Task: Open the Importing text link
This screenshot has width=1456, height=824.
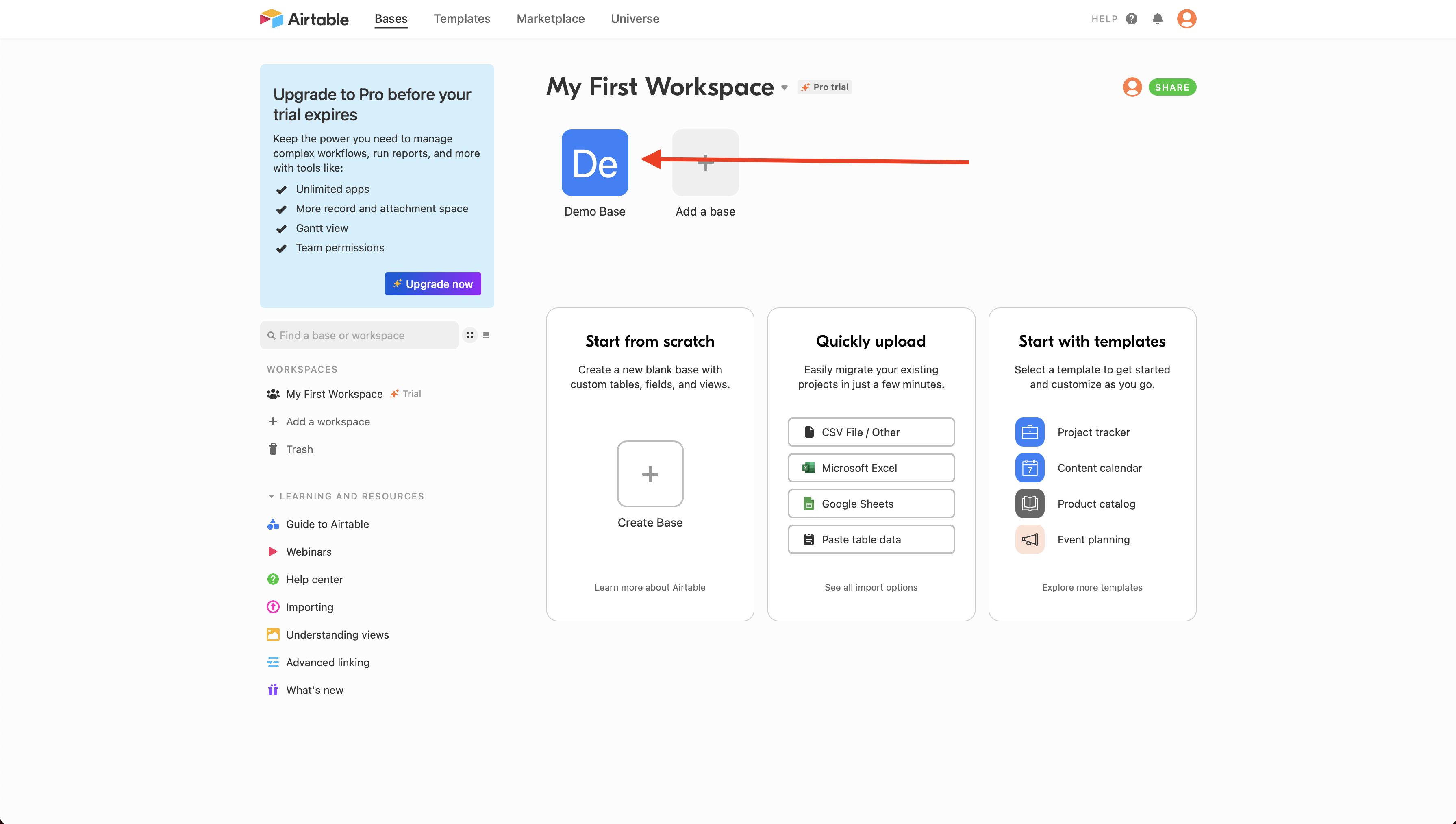Action: click(x=309, y=607)
